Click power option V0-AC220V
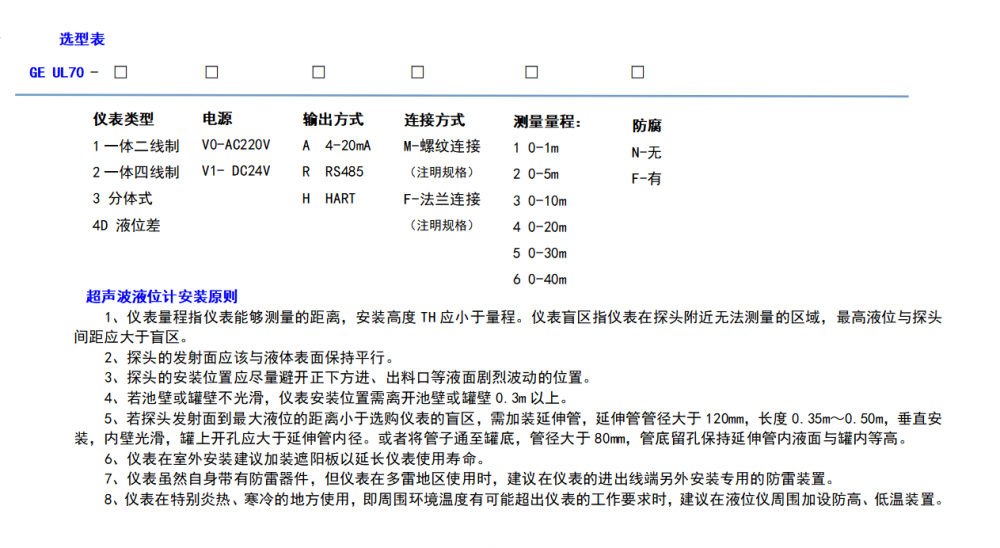 tap(236, 145)
